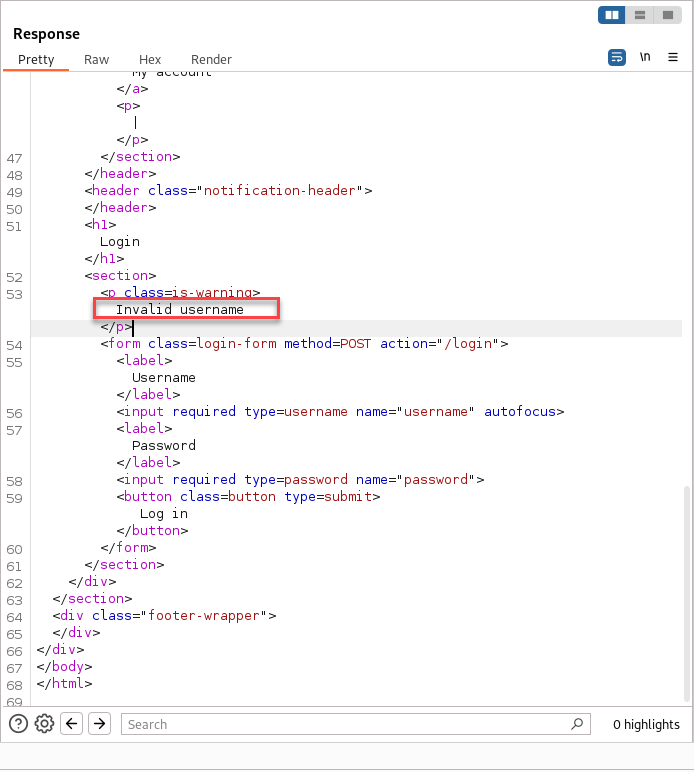
Task: Switch to the Raw tab
Action: 96,60
